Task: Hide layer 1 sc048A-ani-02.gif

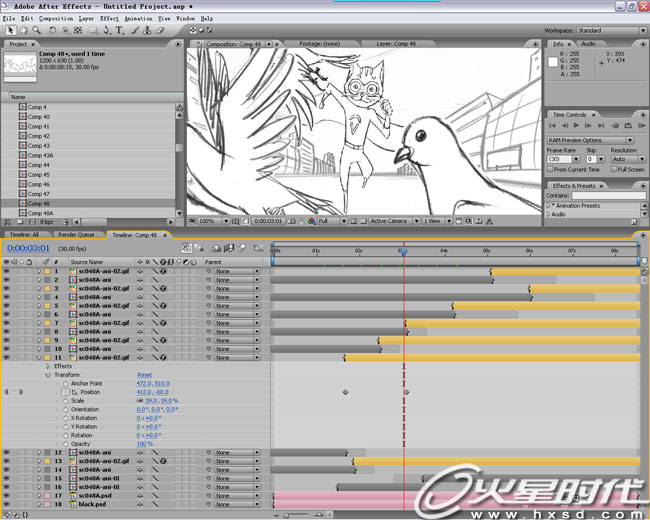Action: 6,271
